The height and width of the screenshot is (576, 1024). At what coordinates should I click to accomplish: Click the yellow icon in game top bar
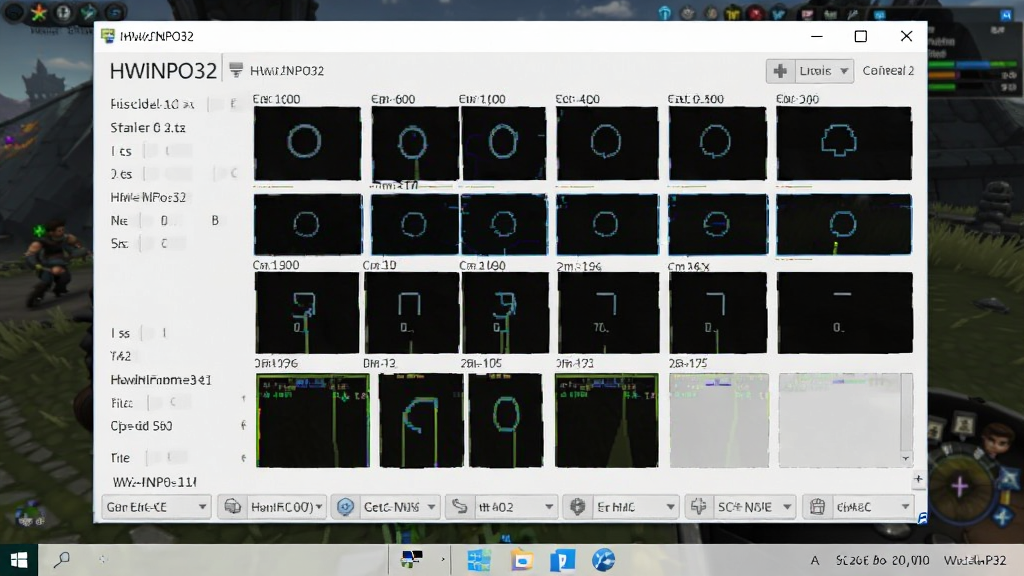point(733,12)
